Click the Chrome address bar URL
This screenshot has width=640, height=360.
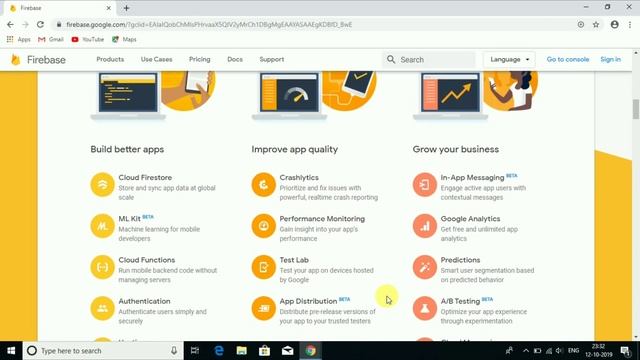coord(209,24)
